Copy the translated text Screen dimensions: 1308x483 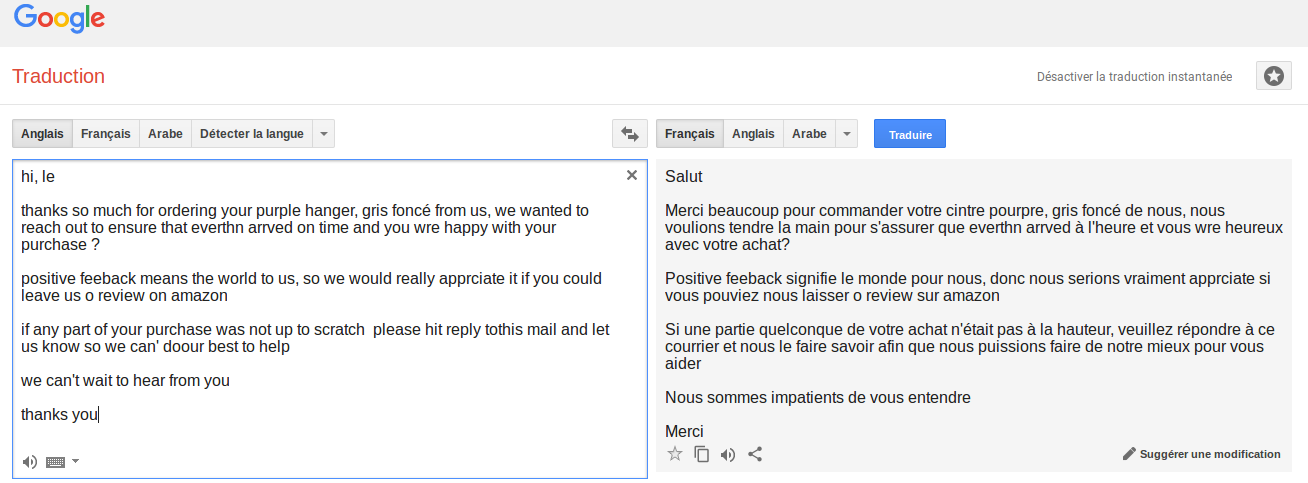[702, 454]
